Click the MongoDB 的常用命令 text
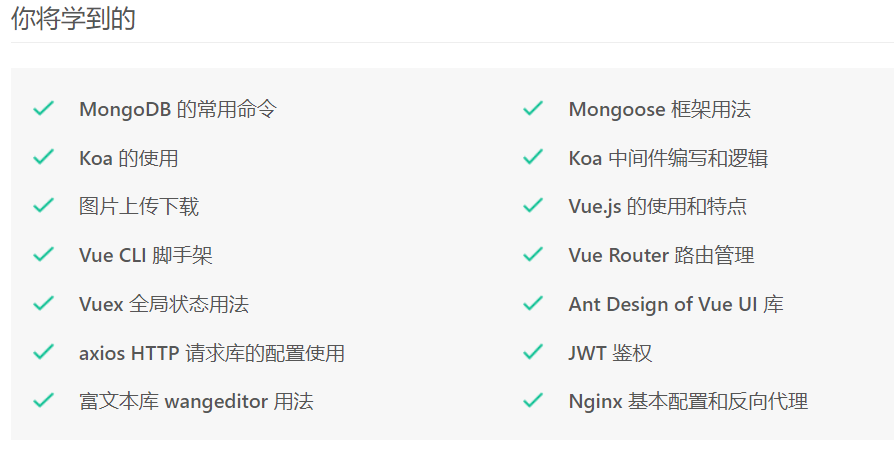The height and width of the screenshot is (454, 894). click(x=178, y=109)
